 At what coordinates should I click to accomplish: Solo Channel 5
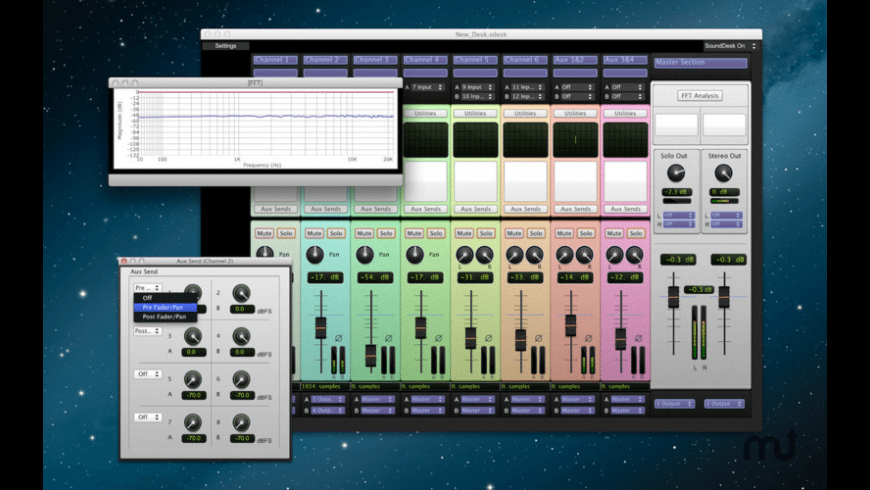point(486,233)
